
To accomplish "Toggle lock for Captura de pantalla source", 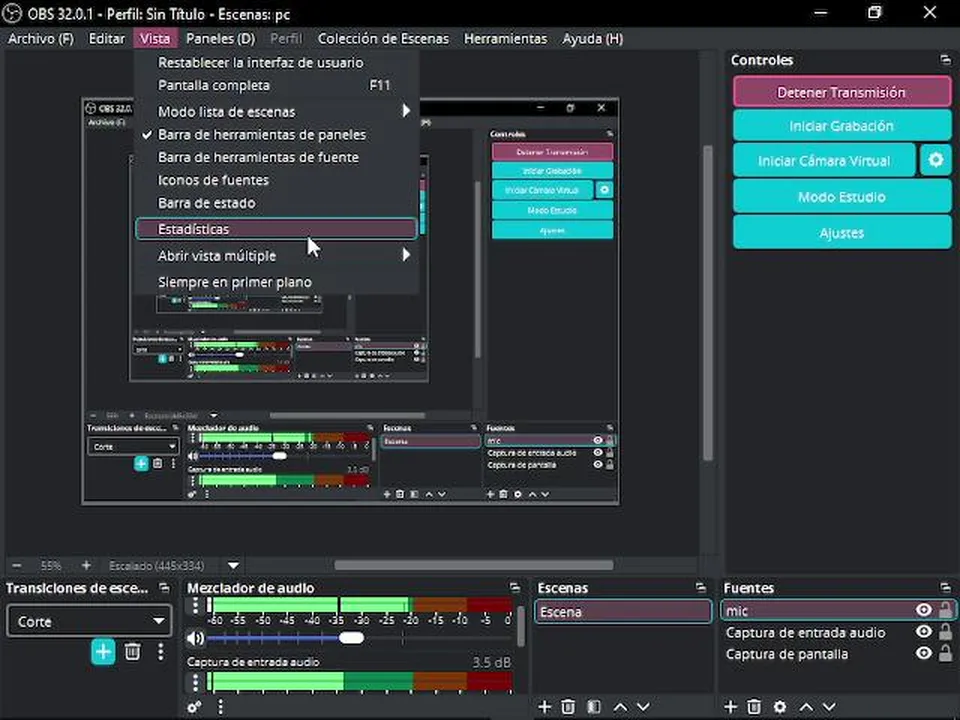I will pos(945,653).
